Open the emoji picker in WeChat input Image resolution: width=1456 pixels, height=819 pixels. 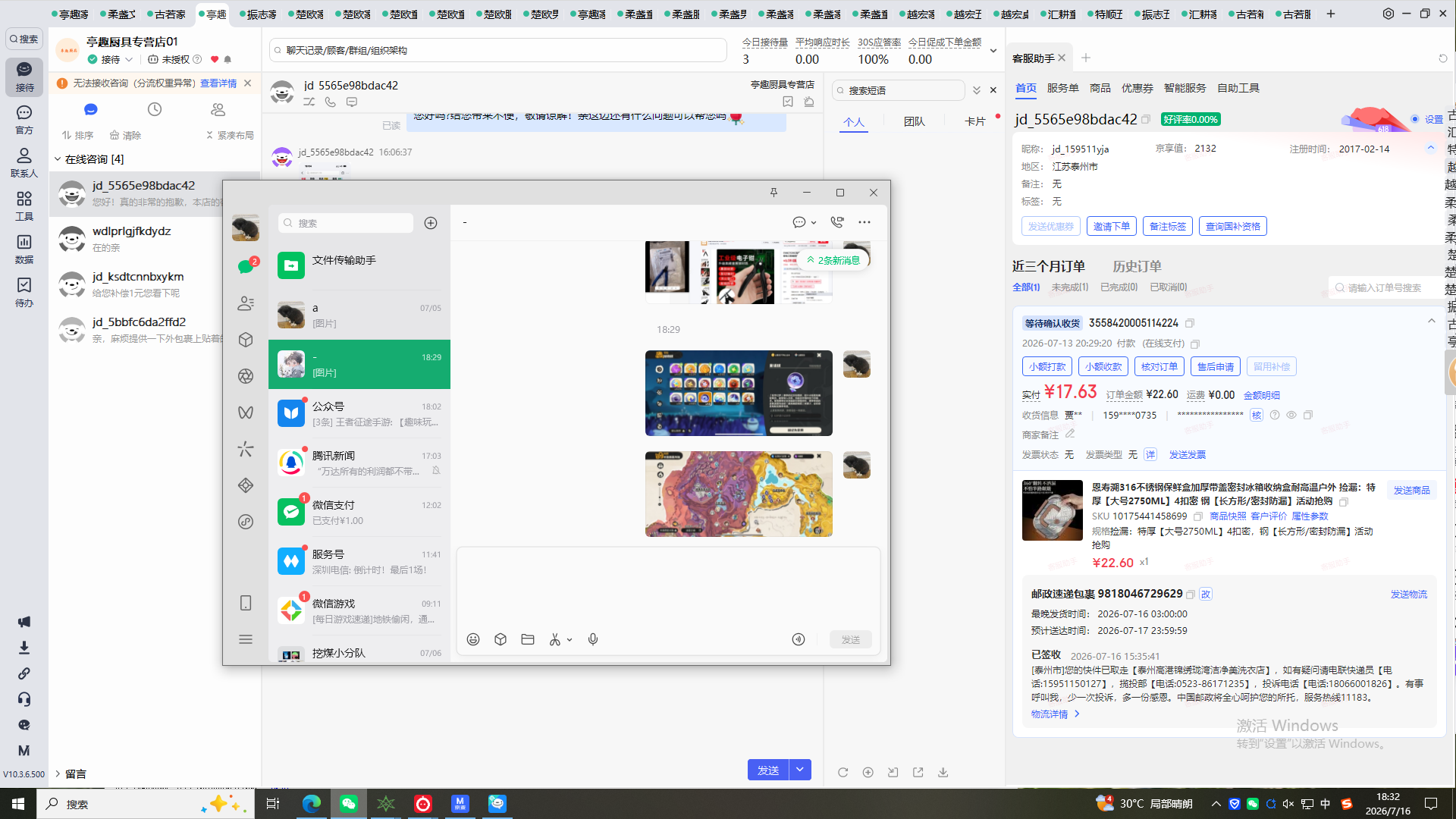coord(473,639)
